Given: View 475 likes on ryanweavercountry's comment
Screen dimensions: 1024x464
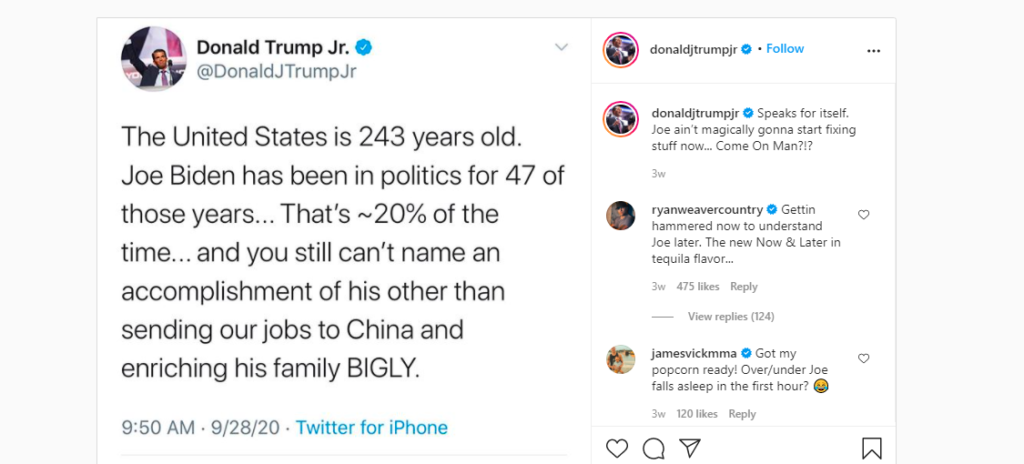Looking at the screenshot, I should coord(697,287).
